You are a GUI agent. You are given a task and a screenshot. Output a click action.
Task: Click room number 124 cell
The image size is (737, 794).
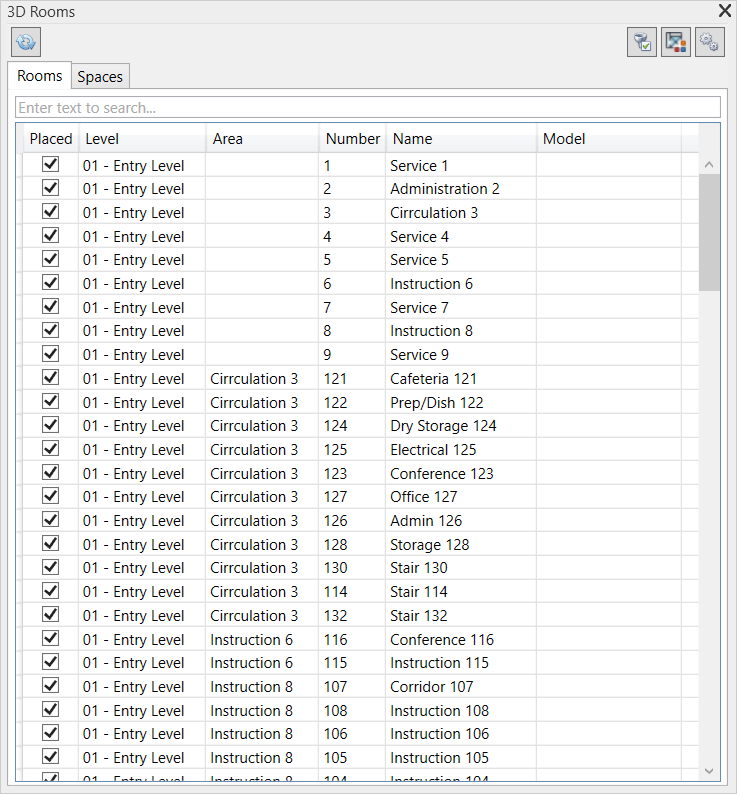click(352, 426)
